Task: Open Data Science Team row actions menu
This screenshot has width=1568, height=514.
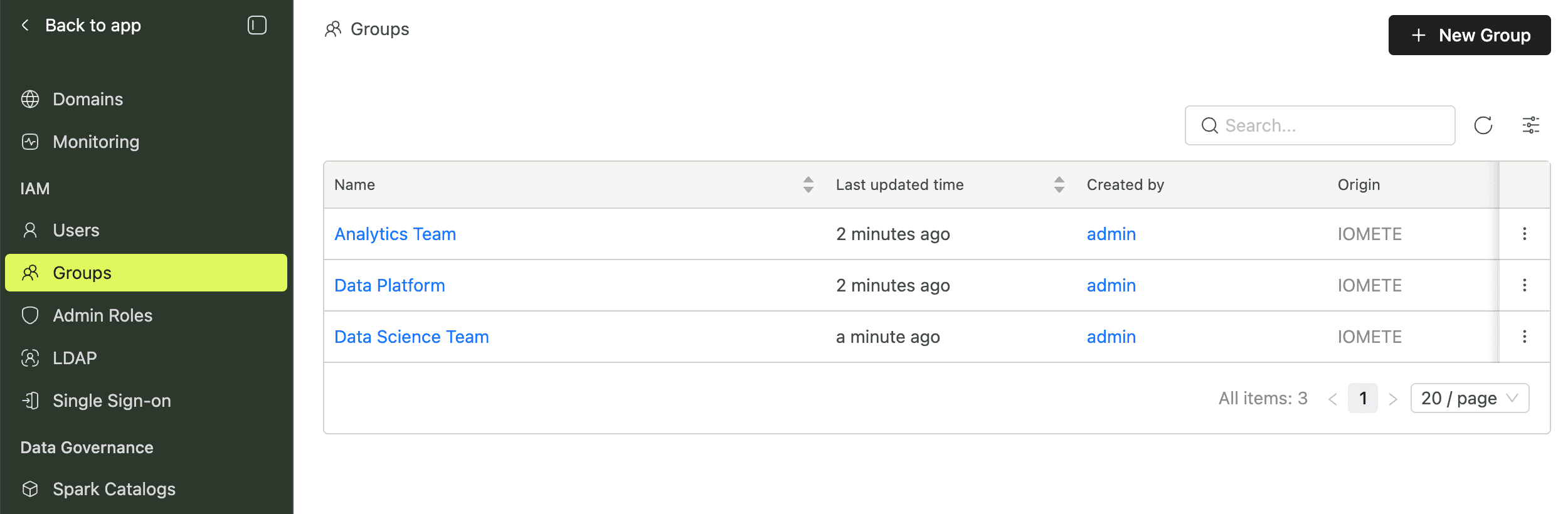Action: [1525, 337]
